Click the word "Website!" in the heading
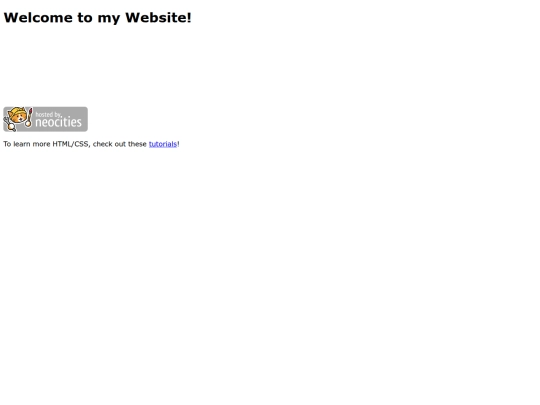 (158, 18)
